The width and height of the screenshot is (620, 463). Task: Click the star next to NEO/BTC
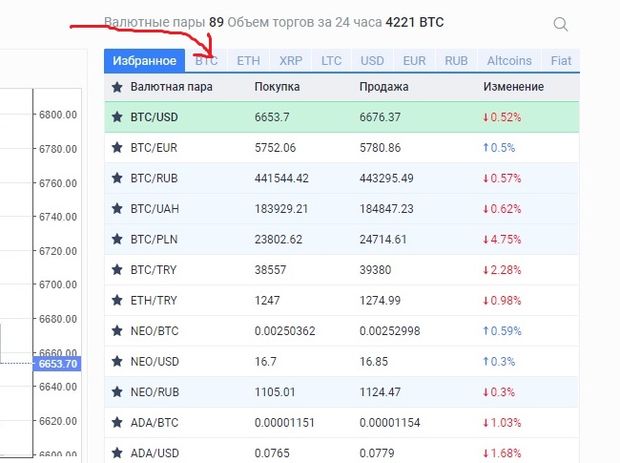click(x=116, y=329)
